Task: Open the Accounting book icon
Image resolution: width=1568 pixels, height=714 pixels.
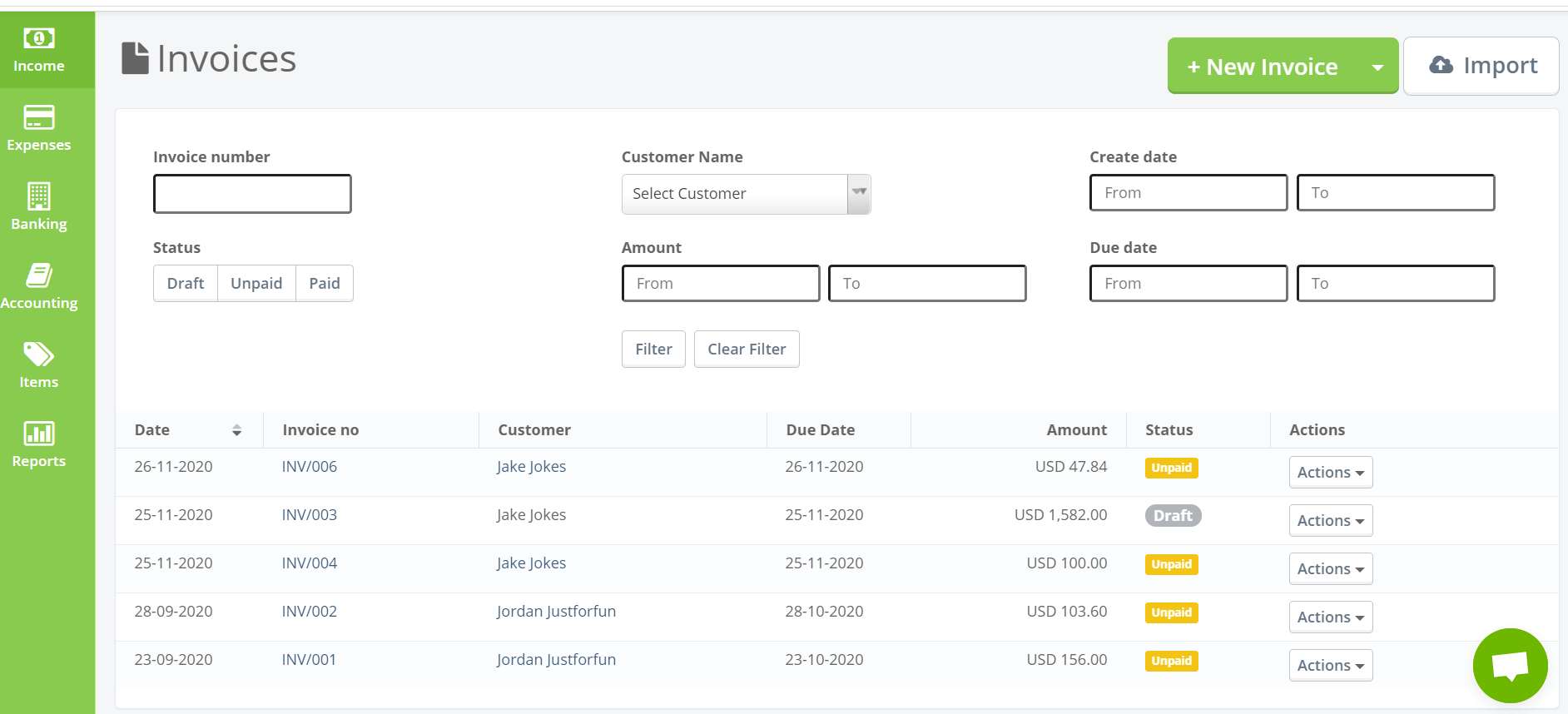Action: tap(39, 275)
